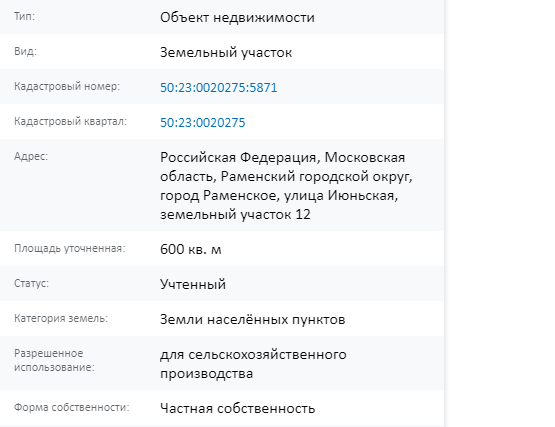Open cadastral quarter link 50:23:0020275
The height and width of the screenshot is (427, 555).
pyautogui.click(x=202, y=123)
